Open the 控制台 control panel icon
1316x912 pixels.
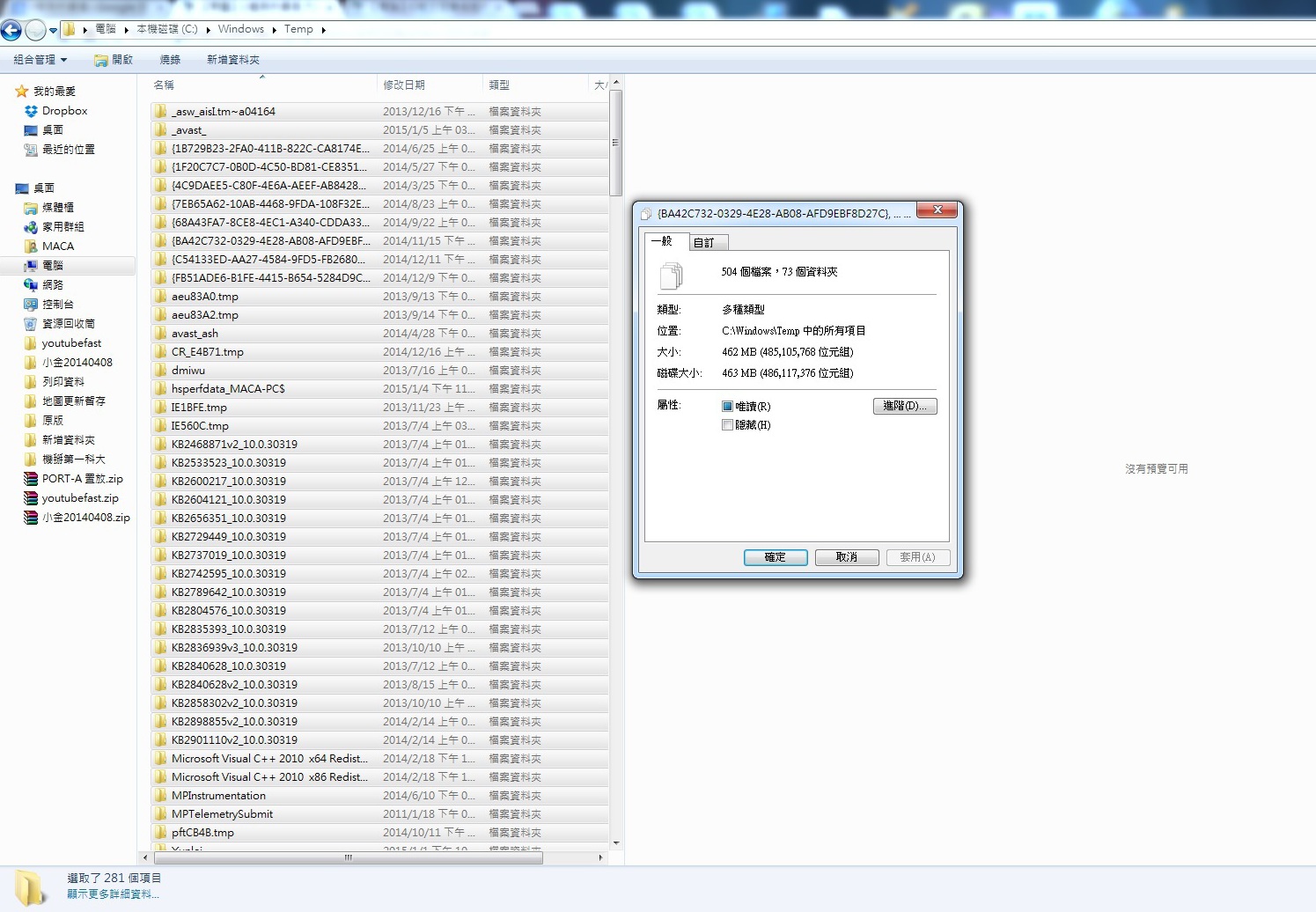click(x=31, y=305)
